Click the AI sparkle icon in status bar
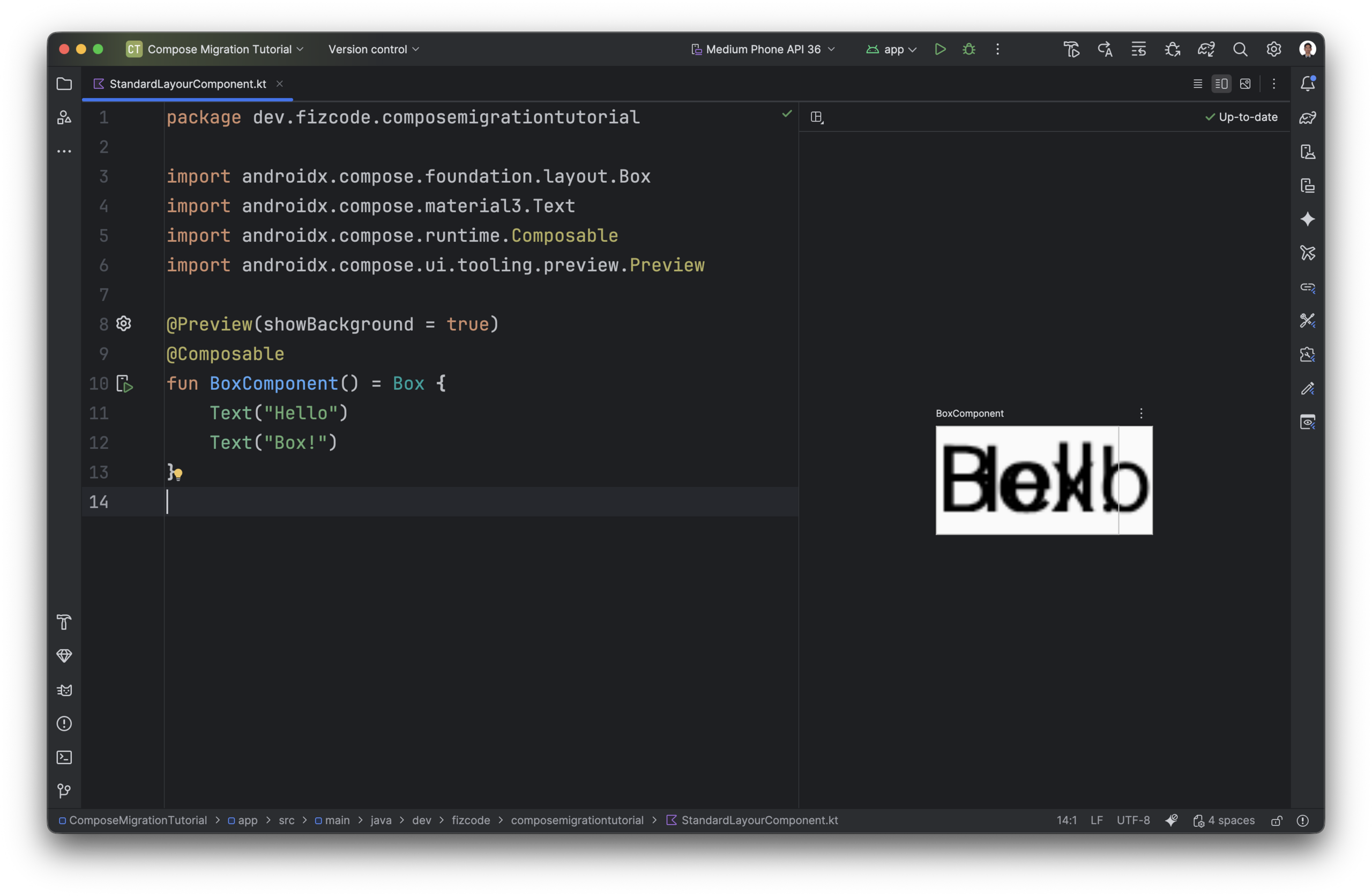 (1172, 820)
